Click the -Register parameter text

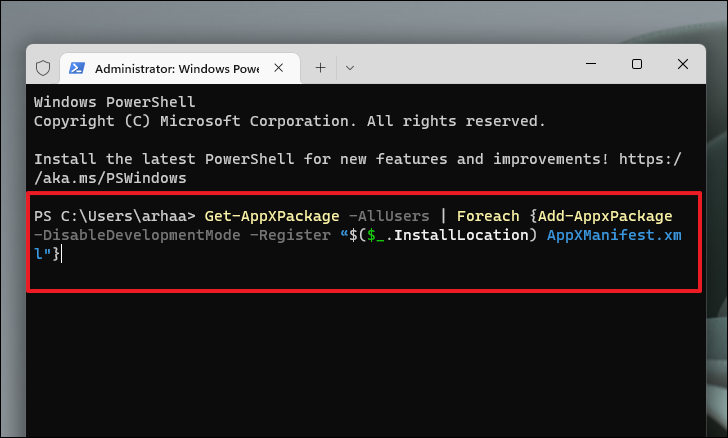coord(290,235)
